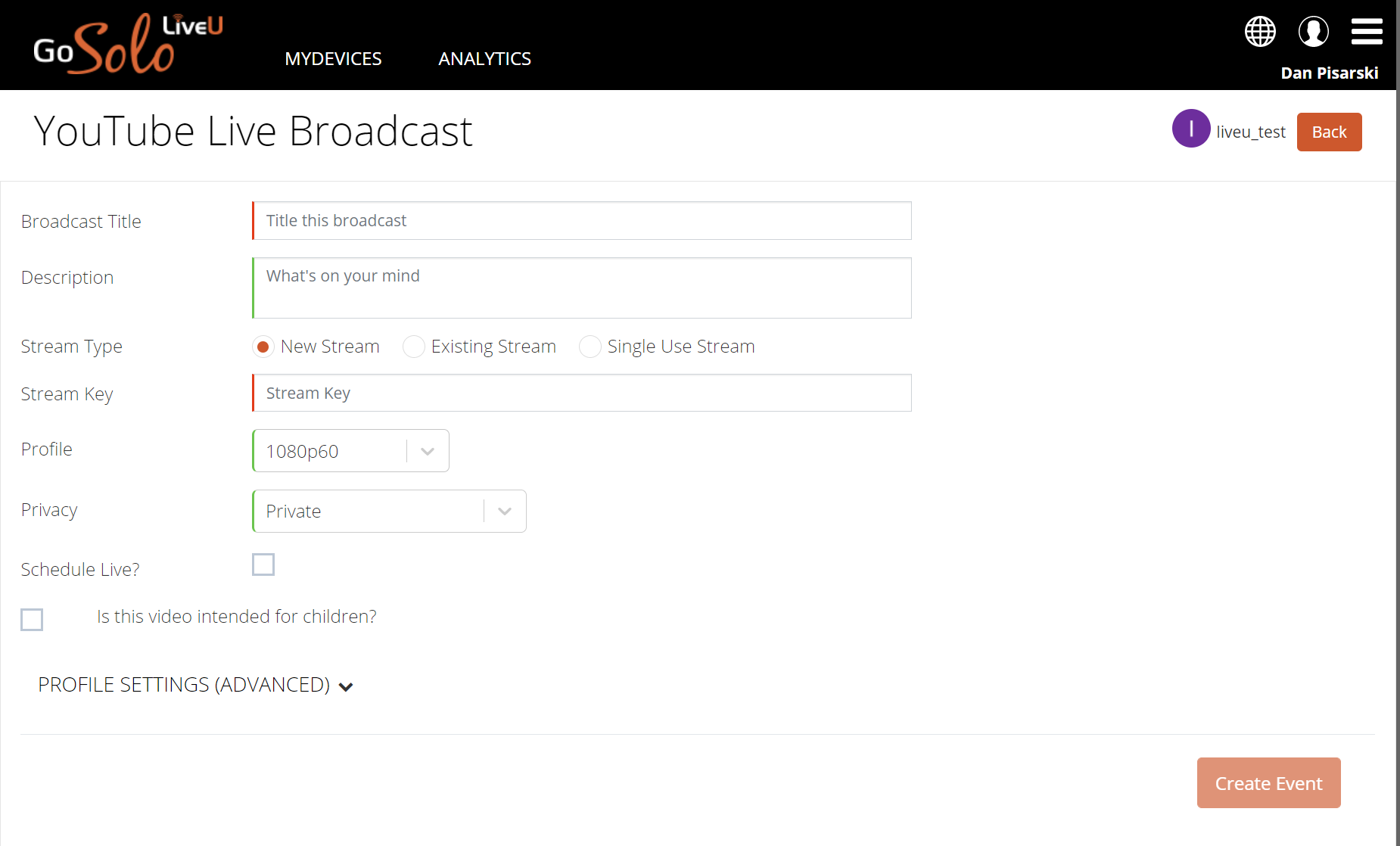Open the Profile 1080p60 dropdown
This screenshot has width=1400, height=846.
[x=350, y=451]
